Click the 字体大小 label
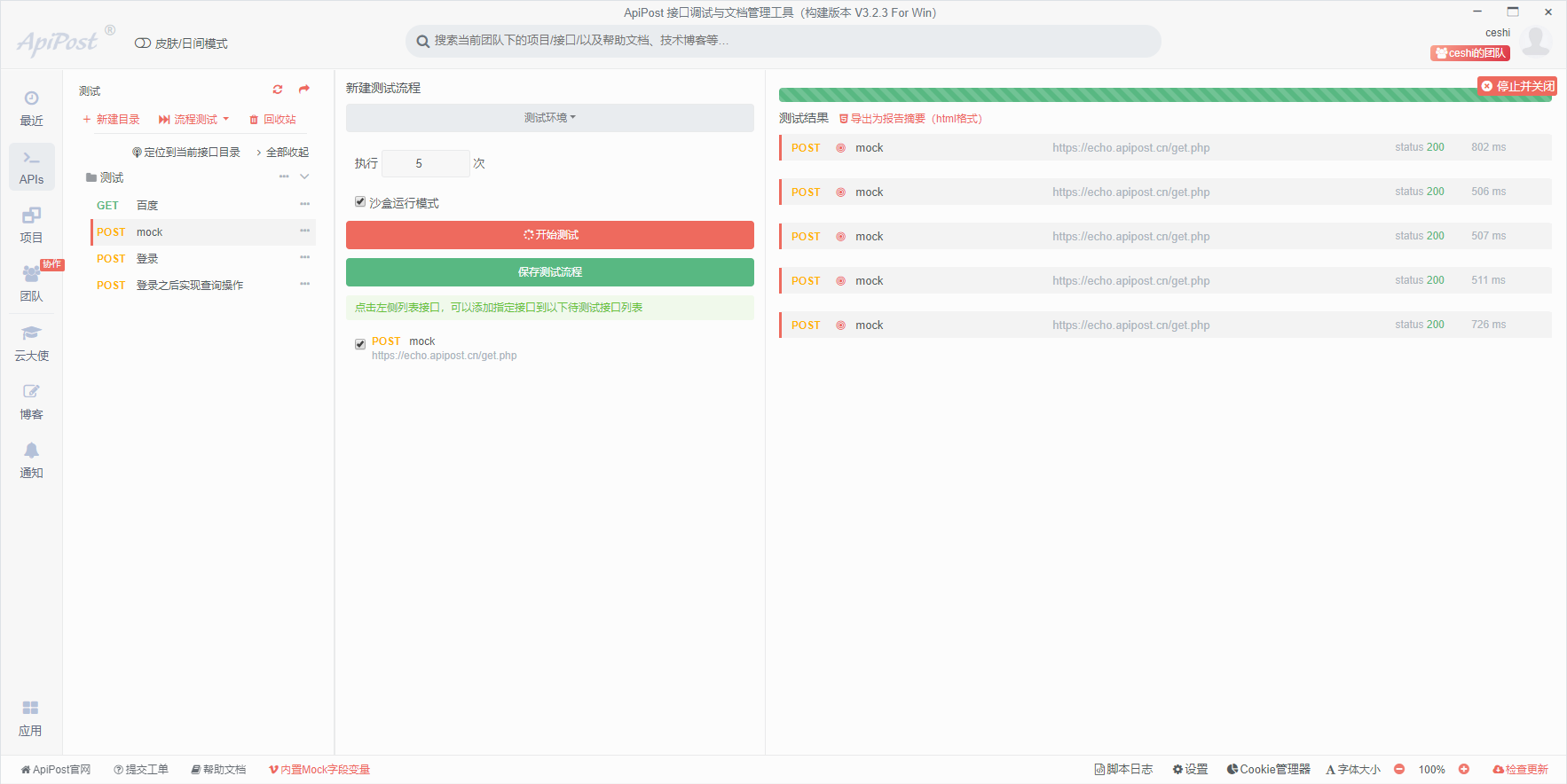The image size is (1567, 784). pyautogui.click(x=1353, y=769)
